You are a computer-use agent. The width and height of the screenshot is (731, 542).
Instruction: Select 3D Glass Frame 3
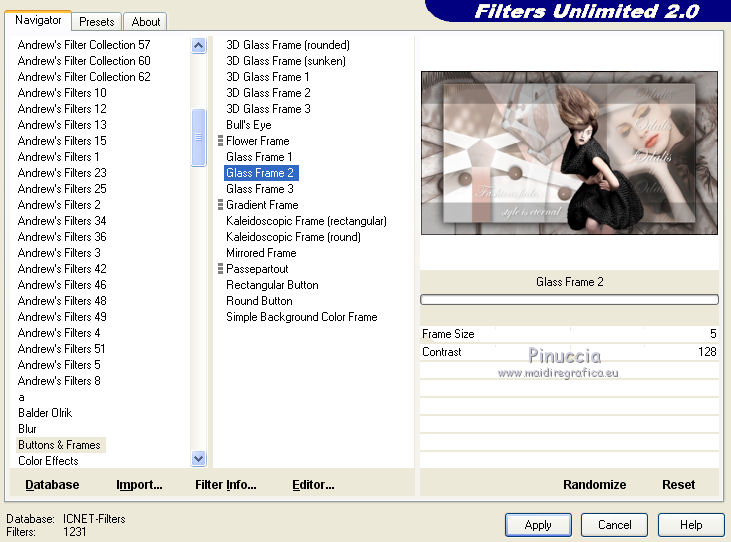point(268,109)
